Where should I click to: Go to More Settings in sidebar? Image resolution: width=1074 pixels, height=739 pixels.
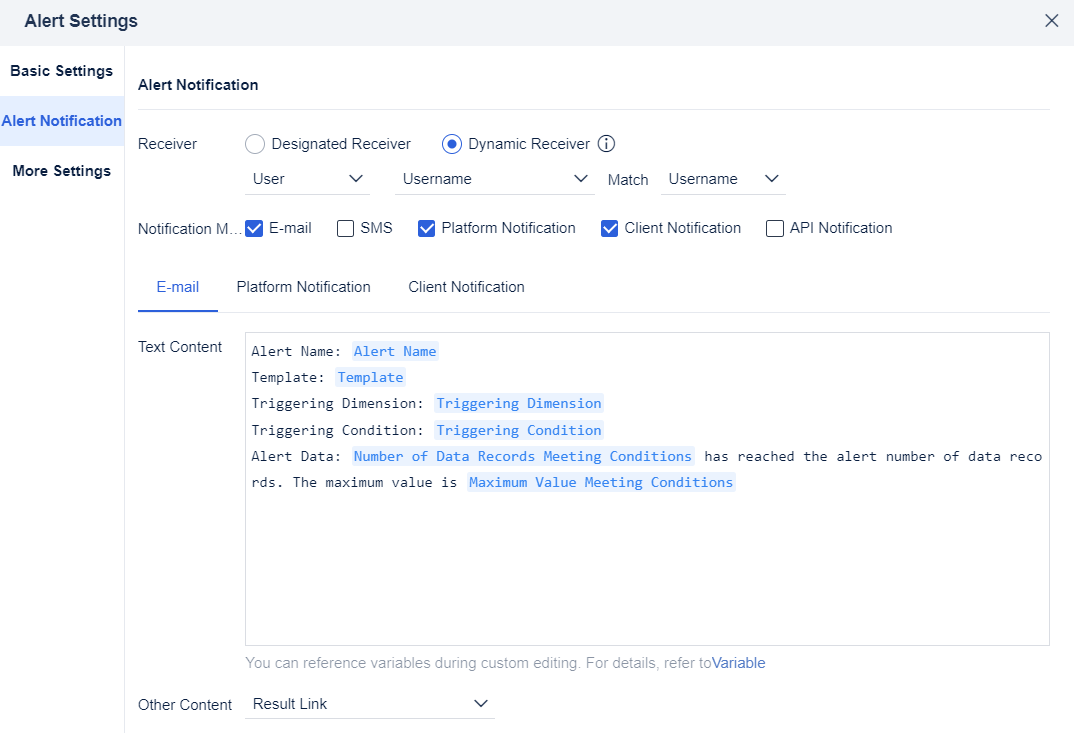coord(62,171)
